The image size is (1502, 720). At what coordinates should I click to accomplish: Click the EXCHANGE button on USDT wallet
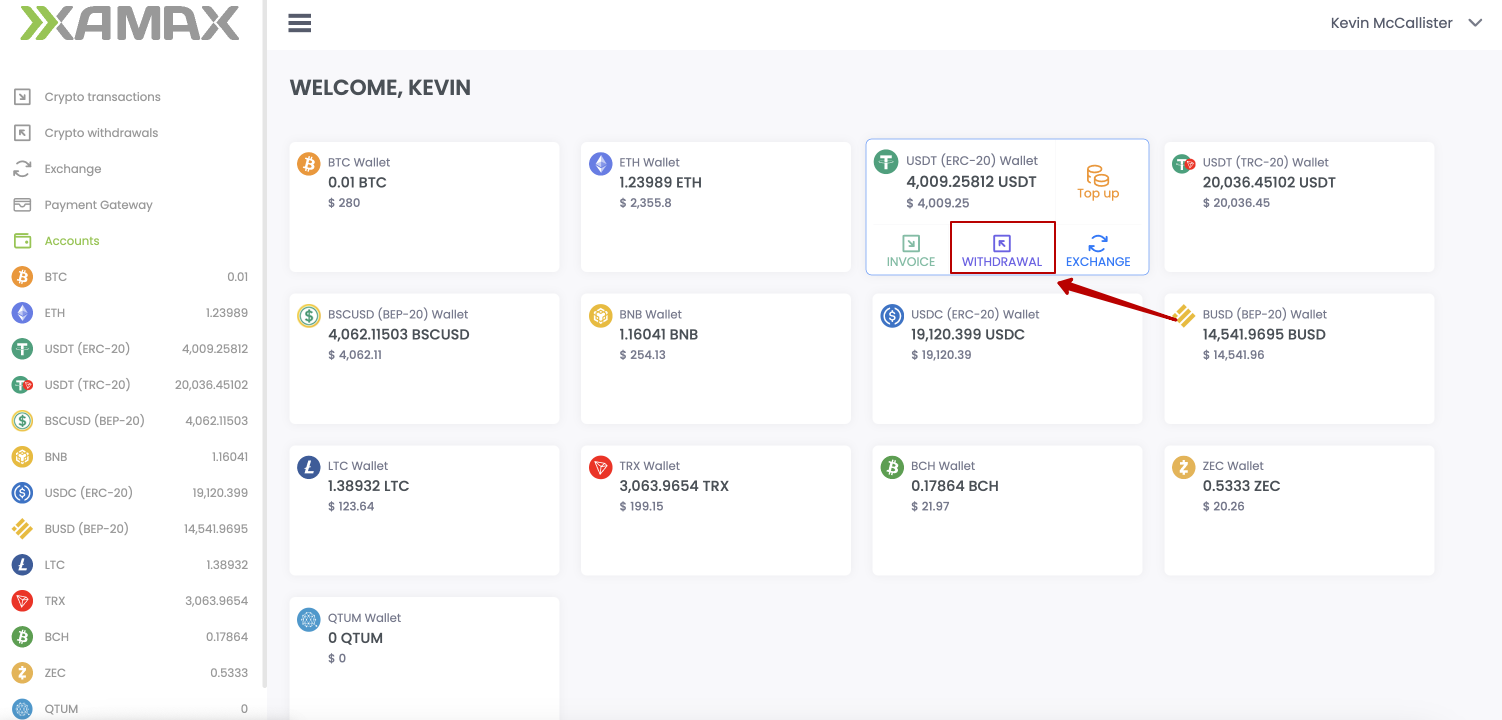coord(1098,252)
